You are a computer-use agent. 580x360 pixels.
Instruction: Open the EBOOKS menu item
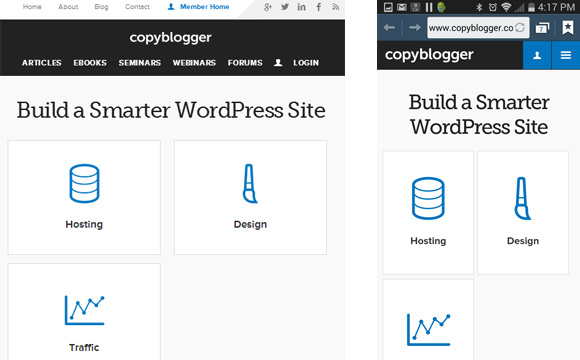point(90,63)
